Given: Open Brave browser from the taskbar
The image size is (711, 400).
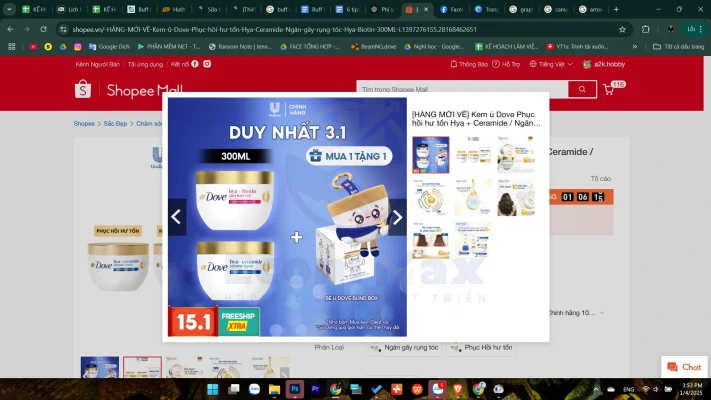Looking at the screenshot, I should (x=458, y=389).
